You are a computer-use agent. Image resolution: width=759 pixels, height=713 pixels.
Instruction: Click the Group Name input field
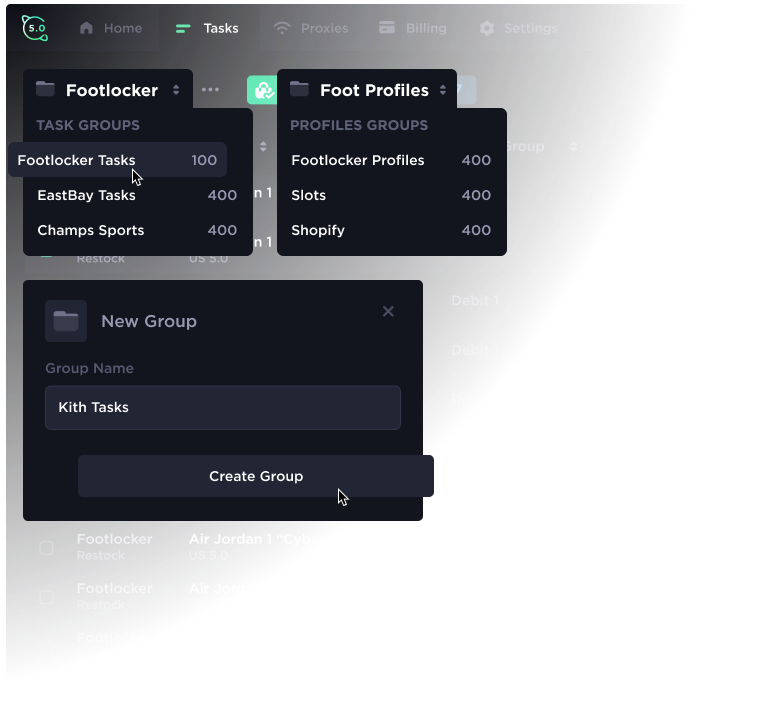click(223, 408)
